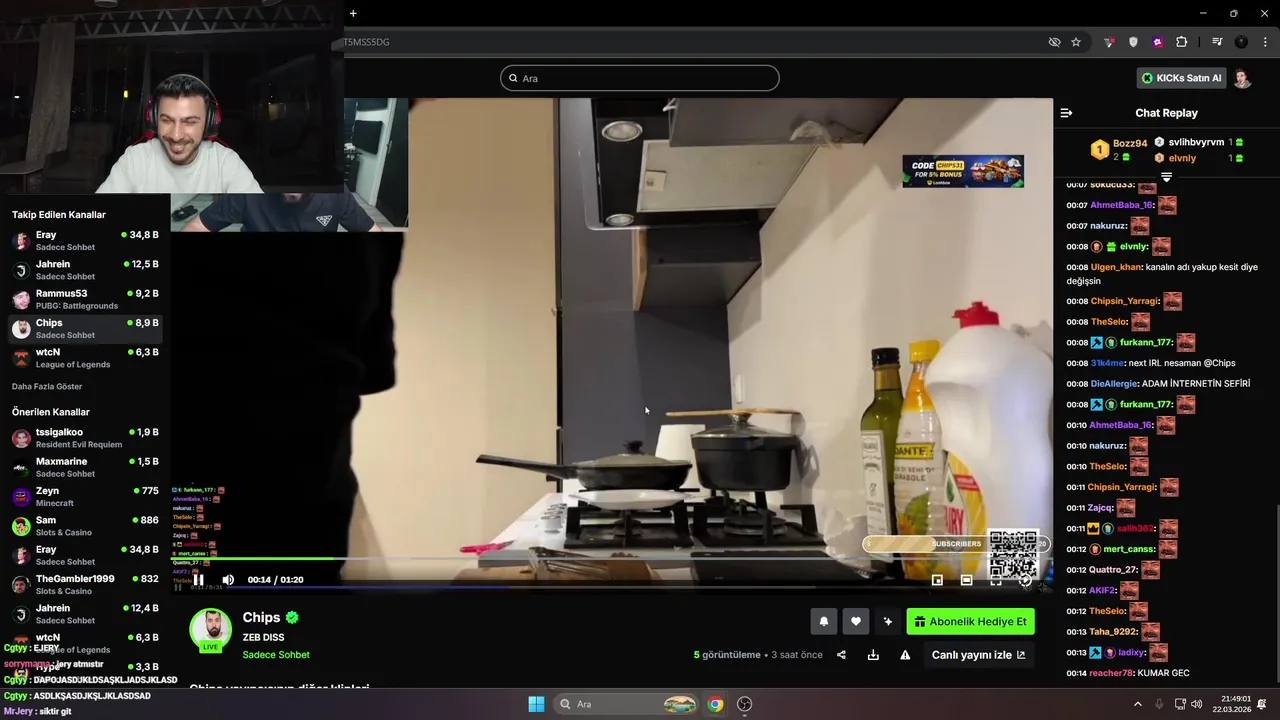Pause the clip playback

click(198, 580)
